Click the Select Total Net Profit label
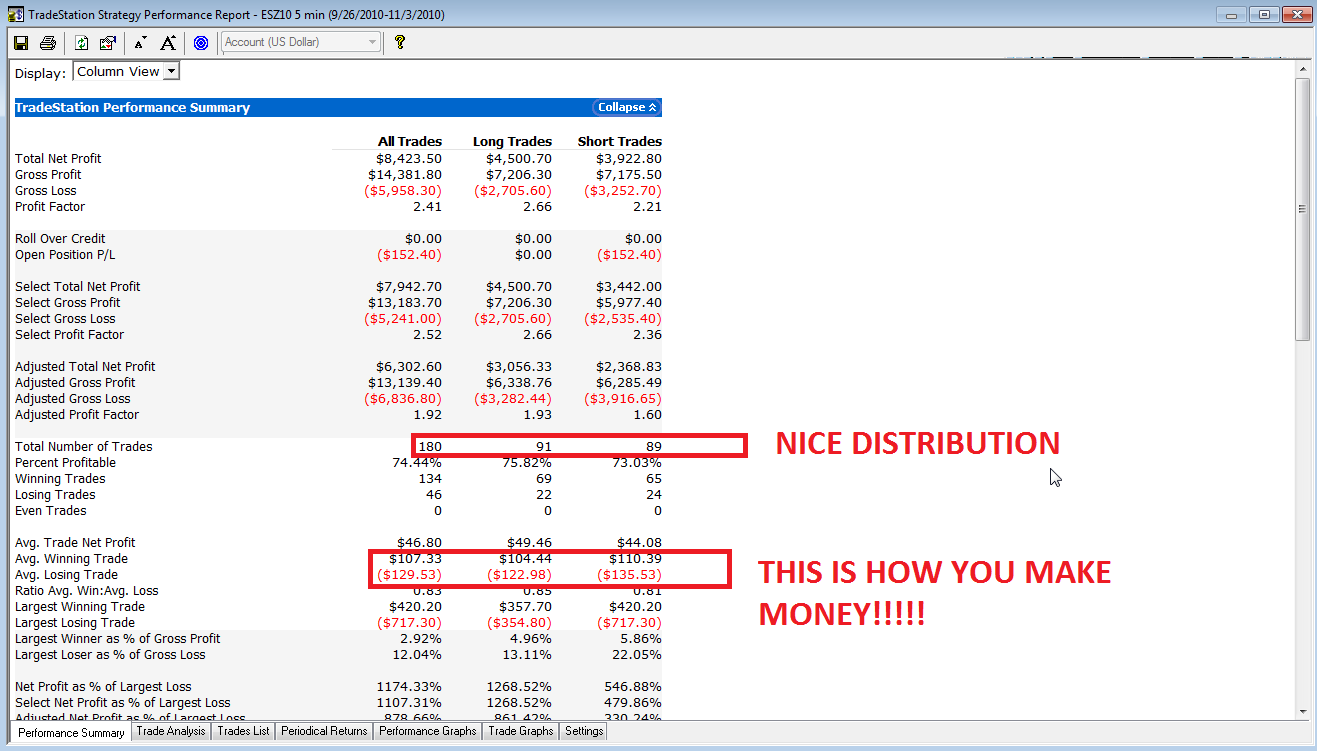The width and height of the screenshot is (1317, 751). point(77,286)
